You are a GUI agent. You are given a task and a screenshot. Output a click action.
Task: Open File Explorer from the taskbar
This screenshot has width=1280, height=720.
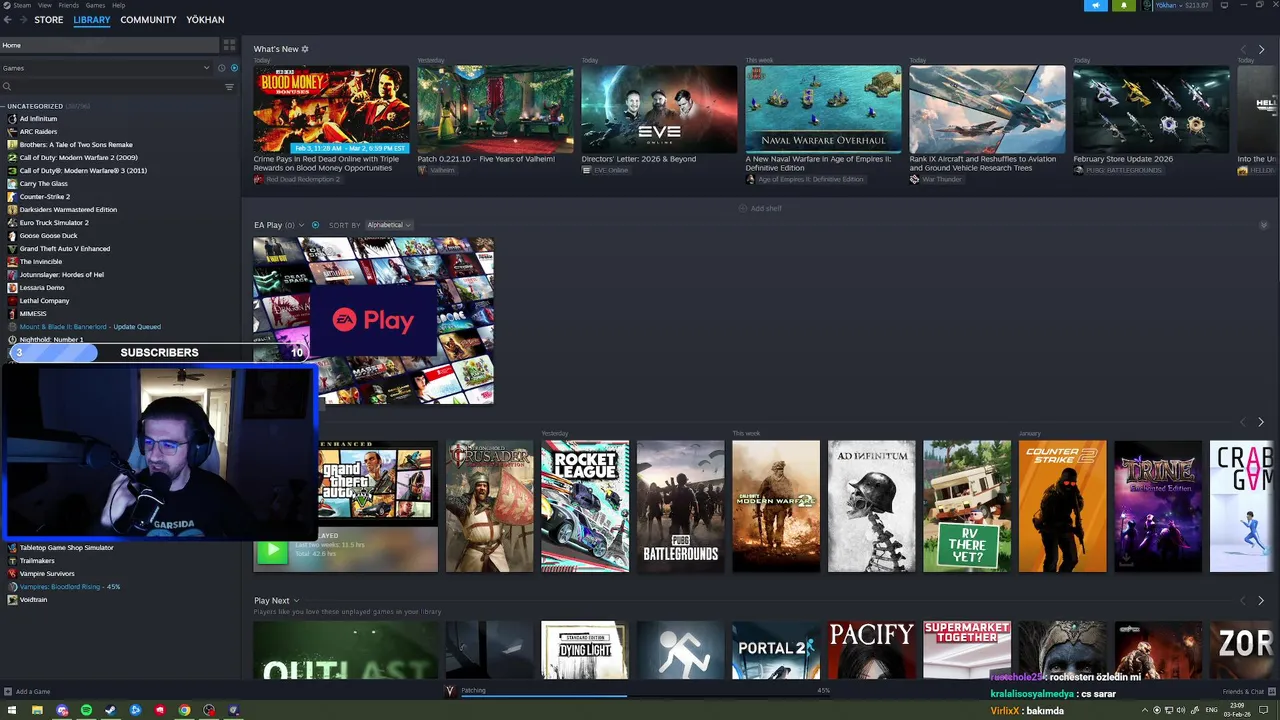pos(37,710)
